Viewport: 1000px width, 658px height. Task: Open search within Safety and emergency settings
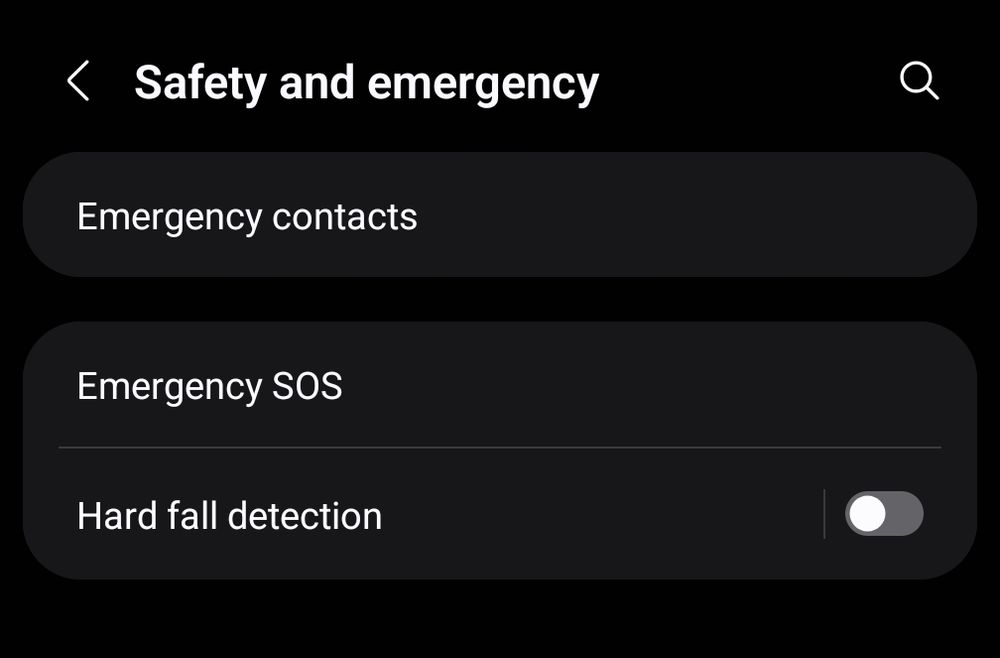click(x=918, y=81)
